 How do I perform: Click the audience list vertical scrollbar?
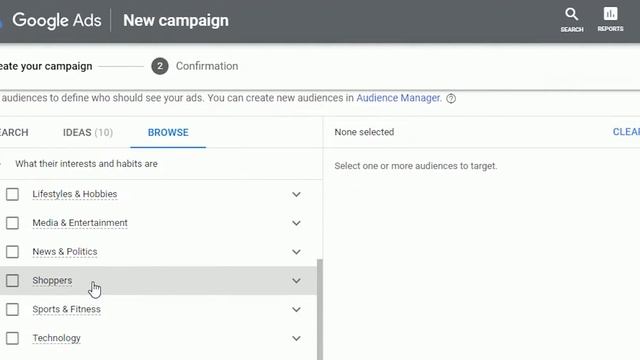pyautogui.click(x=320, y=309)
